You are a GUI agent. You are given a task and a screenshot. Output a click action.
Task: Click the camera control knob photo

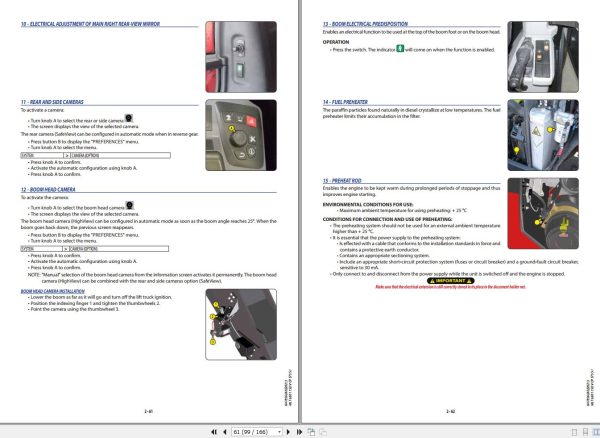click(241, 135)
